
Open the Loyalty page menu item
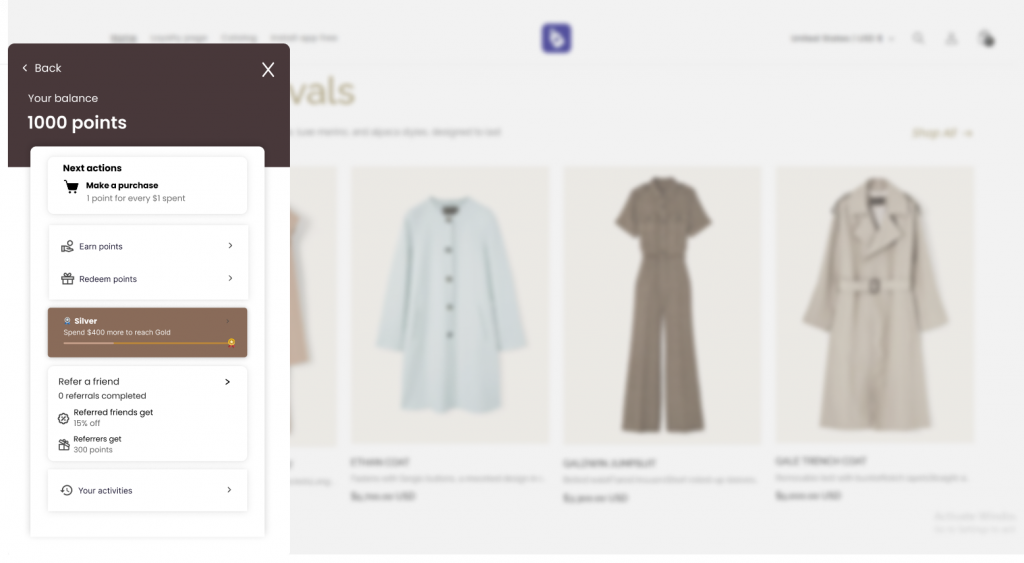[179, 38]
